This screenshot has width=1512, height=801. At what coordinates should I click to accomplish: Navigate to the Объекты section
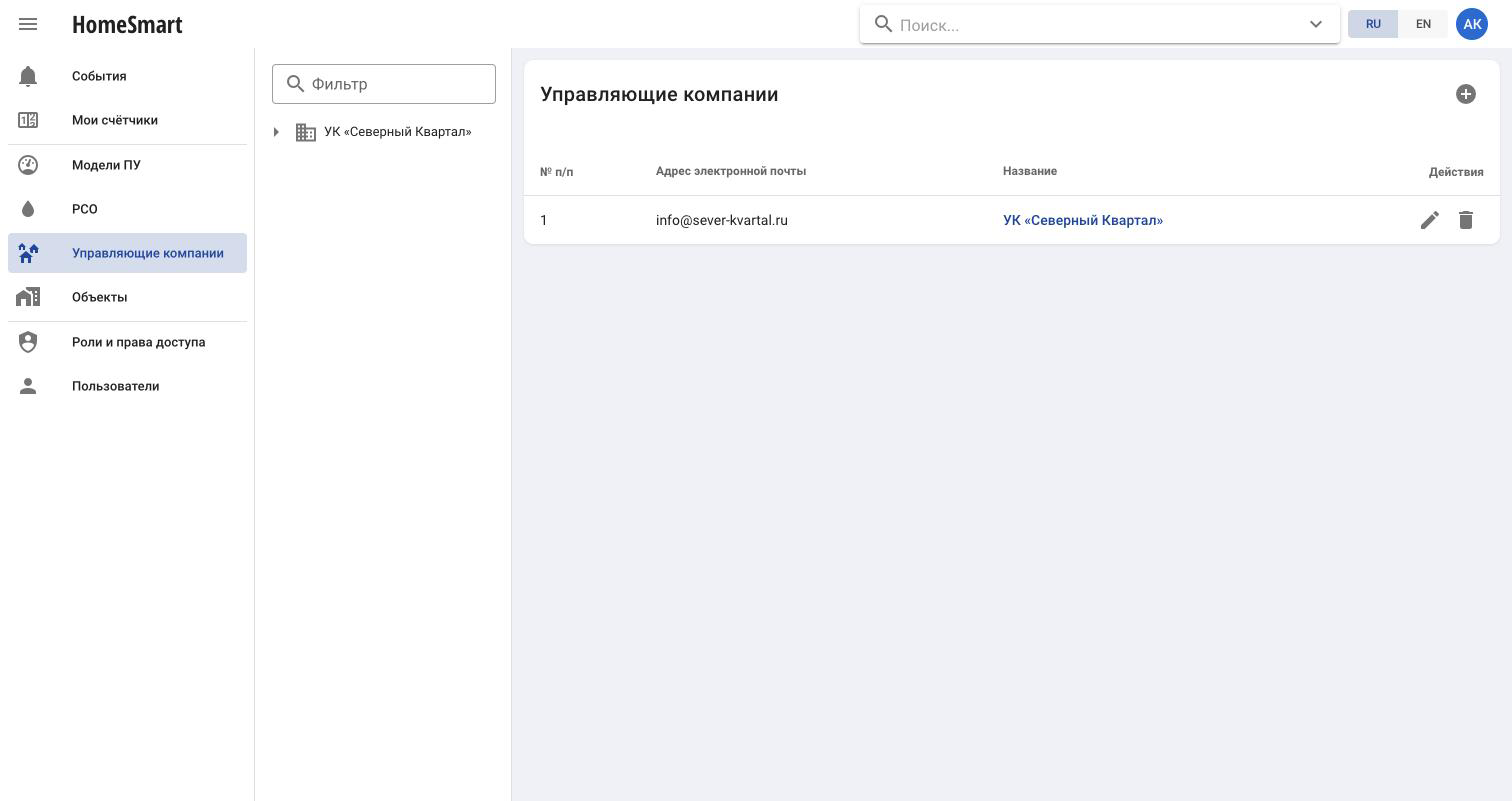pyautogui.click(x=127, y=297)
